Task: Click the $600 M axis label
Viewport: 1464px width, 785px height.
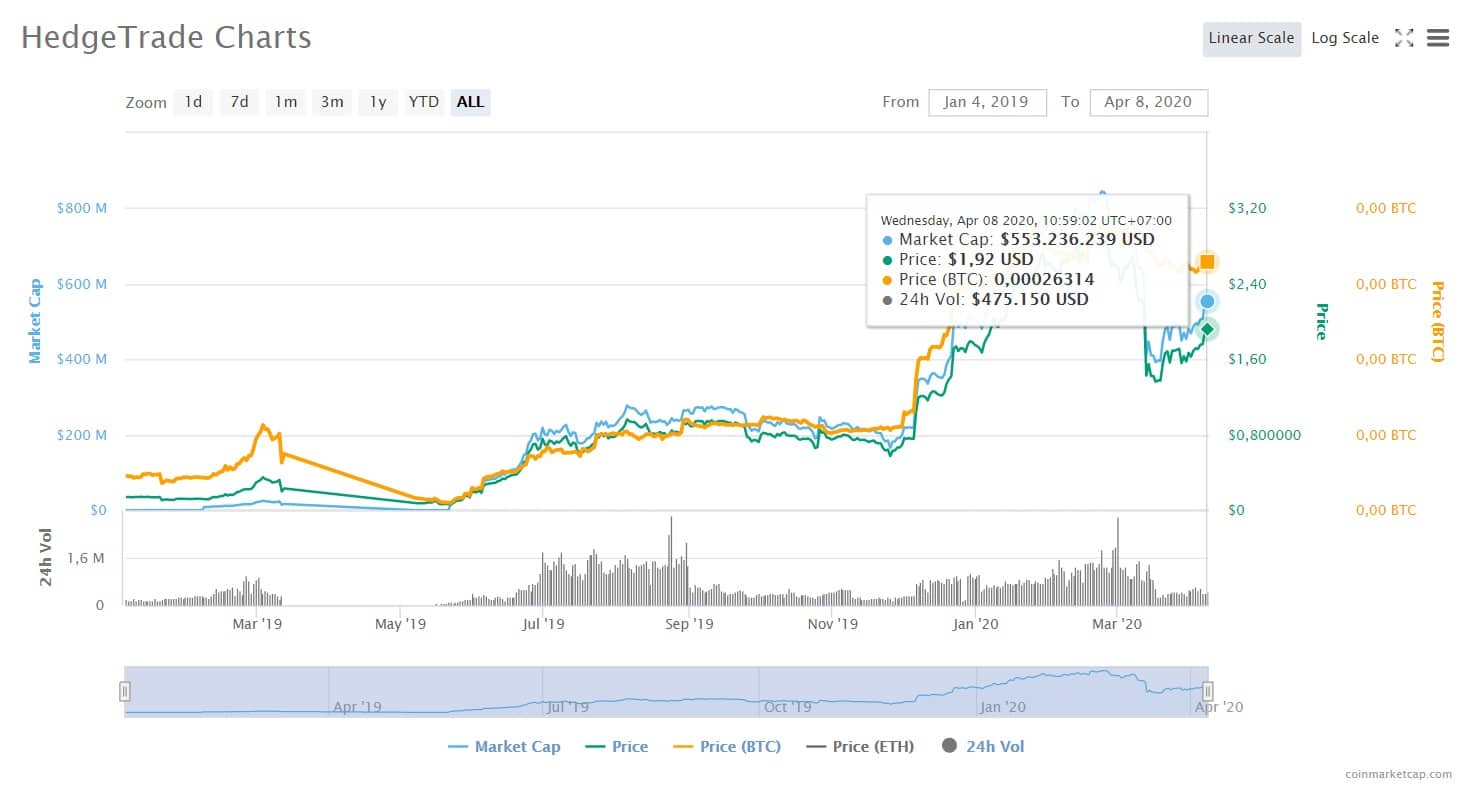Action: [82, 284]
